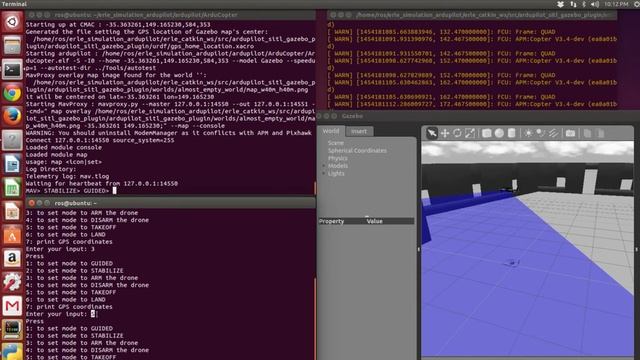Select Spherical Coordinates in world tree
Image resolution: width=640 pixels, height=360 pixels.
click(x=357, y=151)
